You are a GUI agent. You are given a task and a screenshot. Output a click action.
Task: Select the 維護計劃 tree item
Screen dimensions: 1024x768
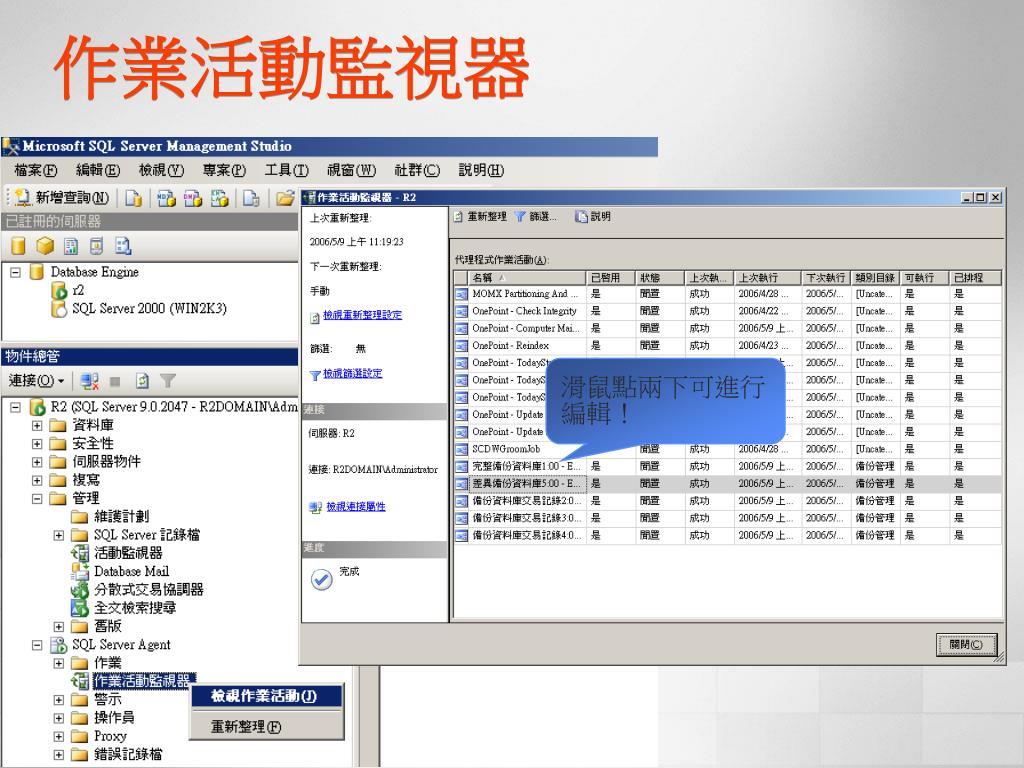pyautogui.click(x=121, y=517)
